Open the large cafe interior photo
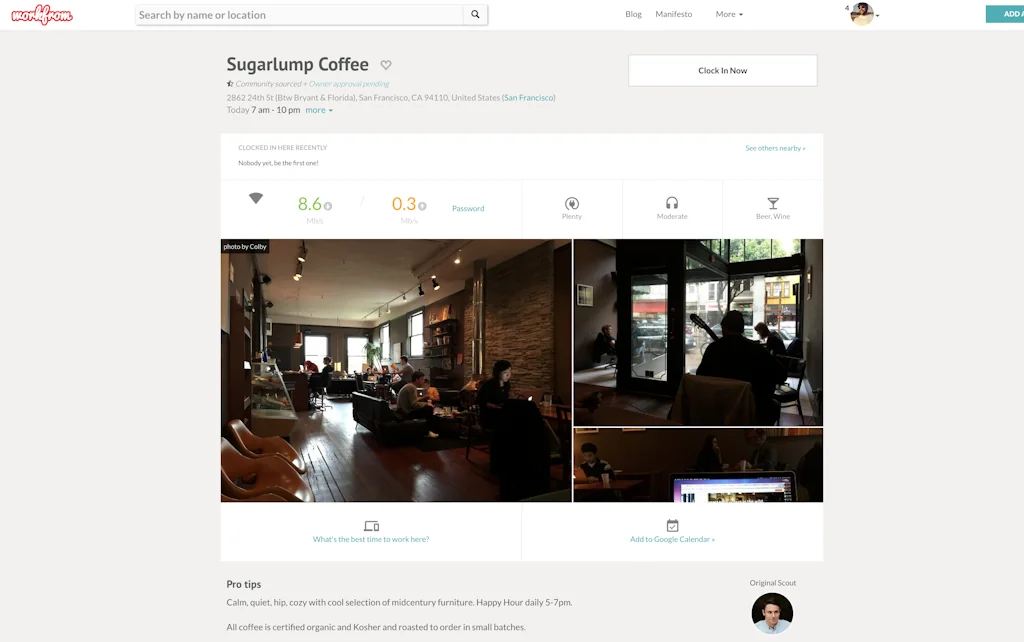The width and height of the screenshot is (1024, 642). 396,370
